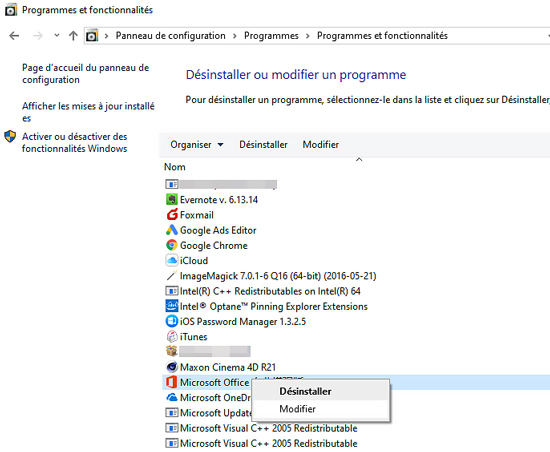Click Programmes et fonctionnalités breadcrumb
Viewport: 550px width, 452px height.
(382, 36)
